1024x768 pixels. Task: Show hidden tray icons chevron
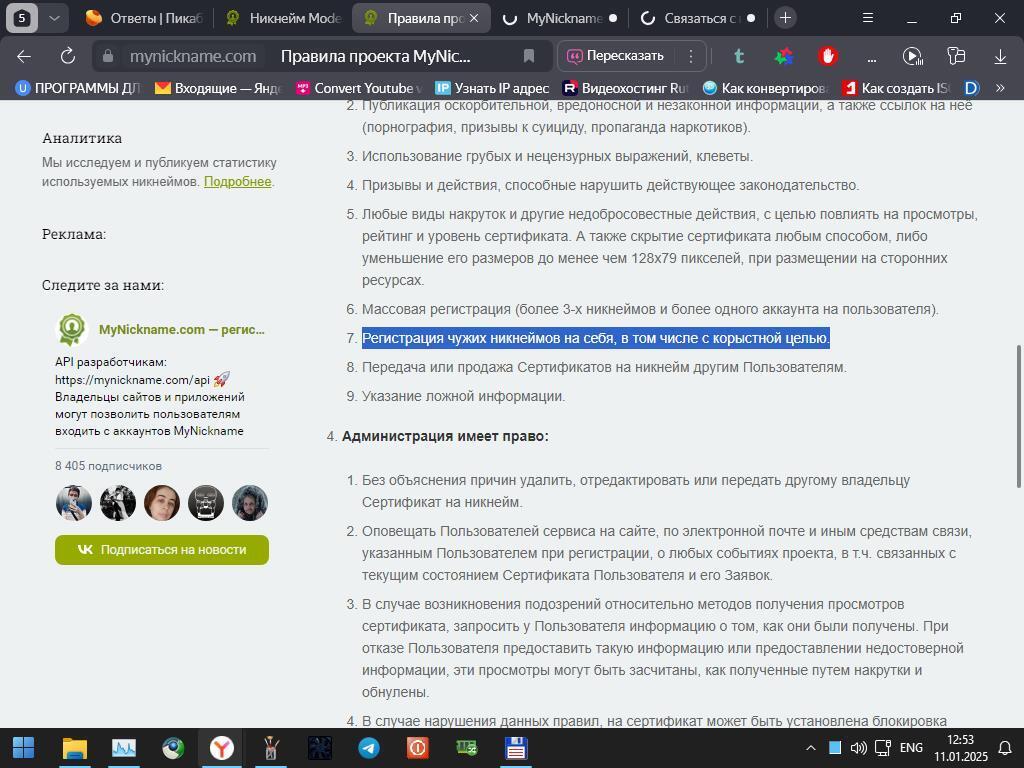tap(810, 748)
